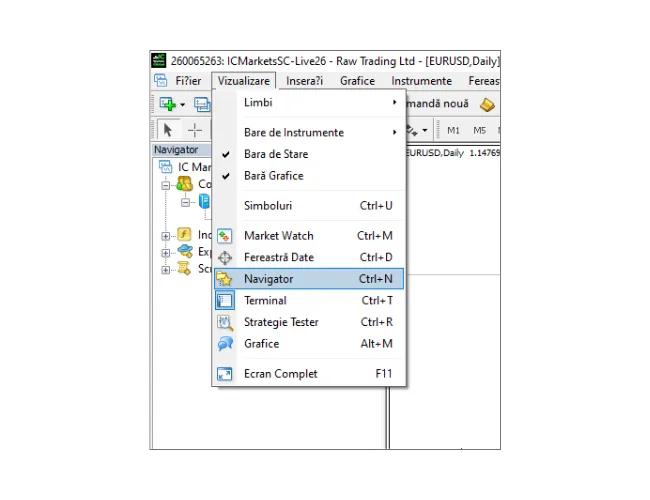Click the application icon in title bar
The width and height of the screenshot is (650, 500).
[159, 61]
